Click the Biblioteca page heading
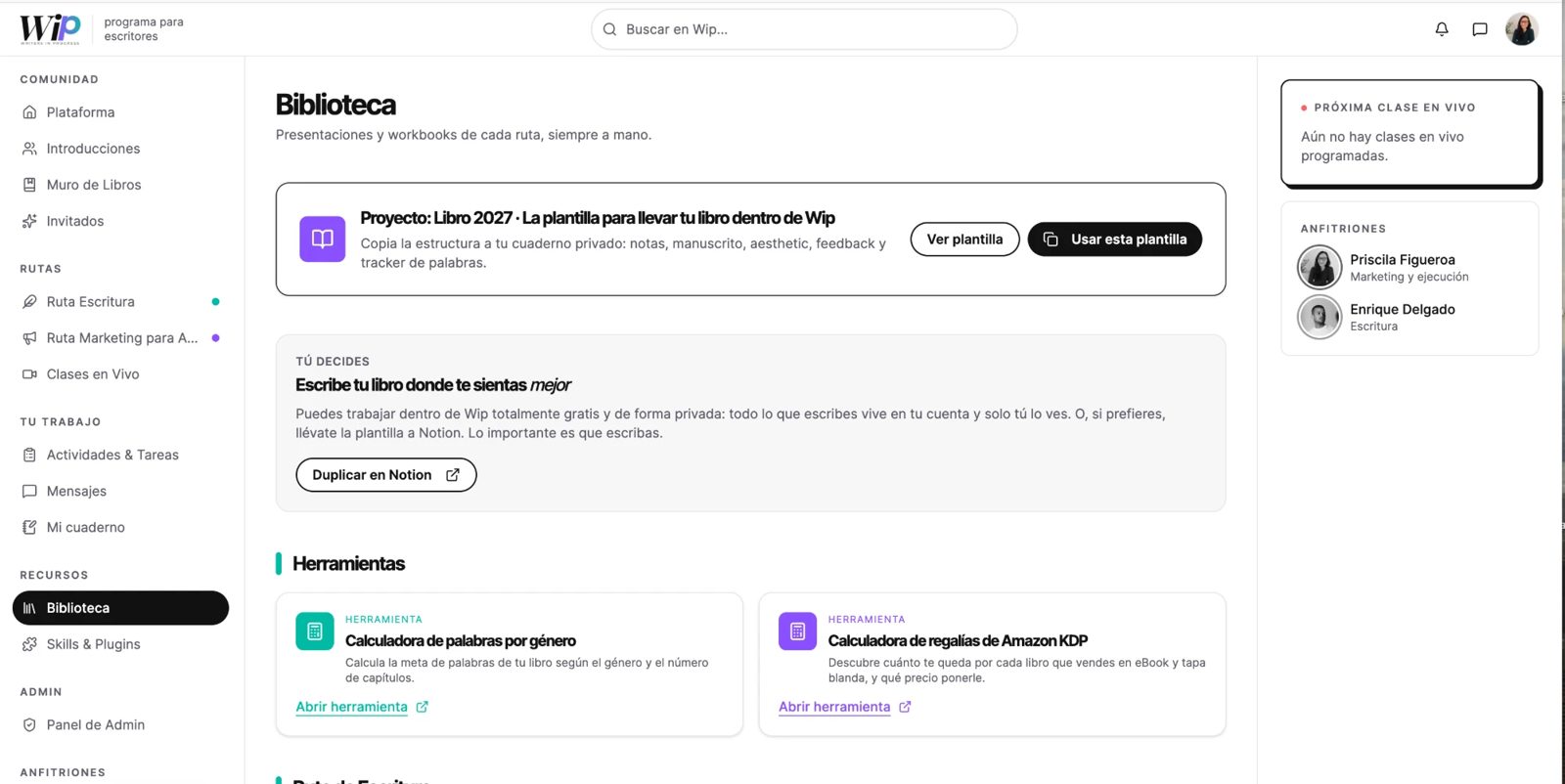This screenshot has height=784, width=1565. 335,105
